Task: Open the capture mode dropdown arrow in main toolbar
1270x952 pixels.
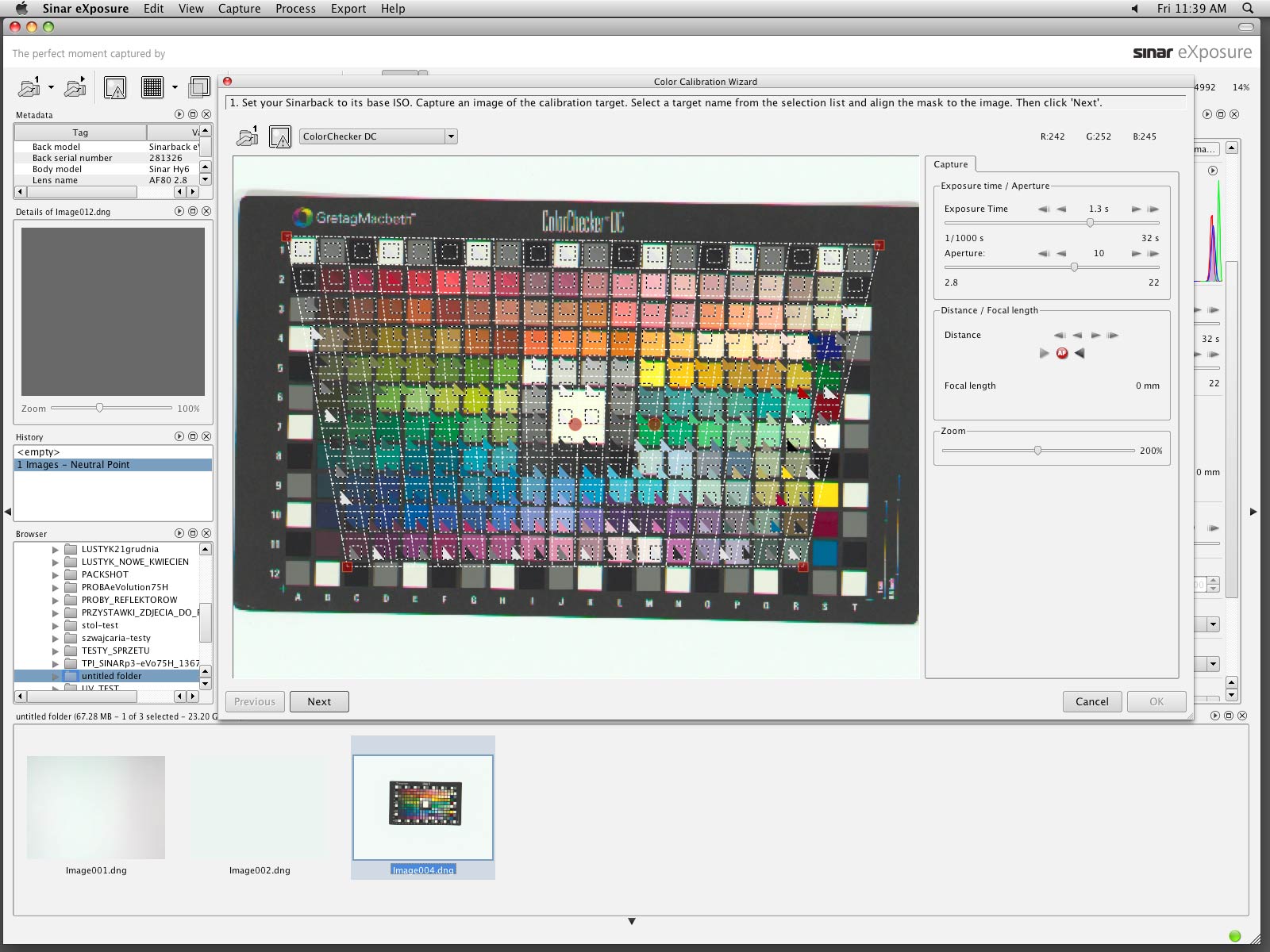Action: click(x=51, y=87)
